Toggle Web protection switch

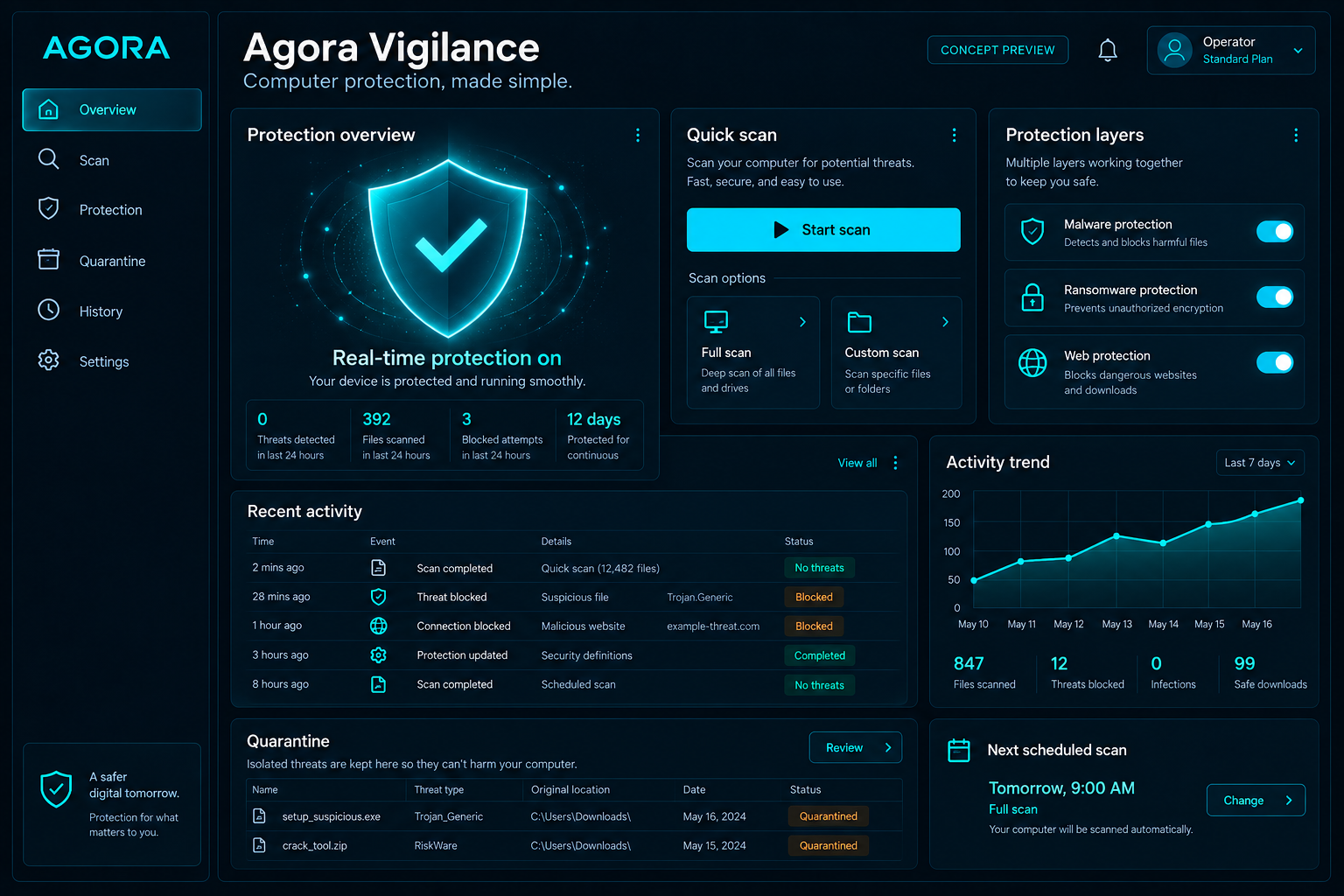pos(1275,362)
